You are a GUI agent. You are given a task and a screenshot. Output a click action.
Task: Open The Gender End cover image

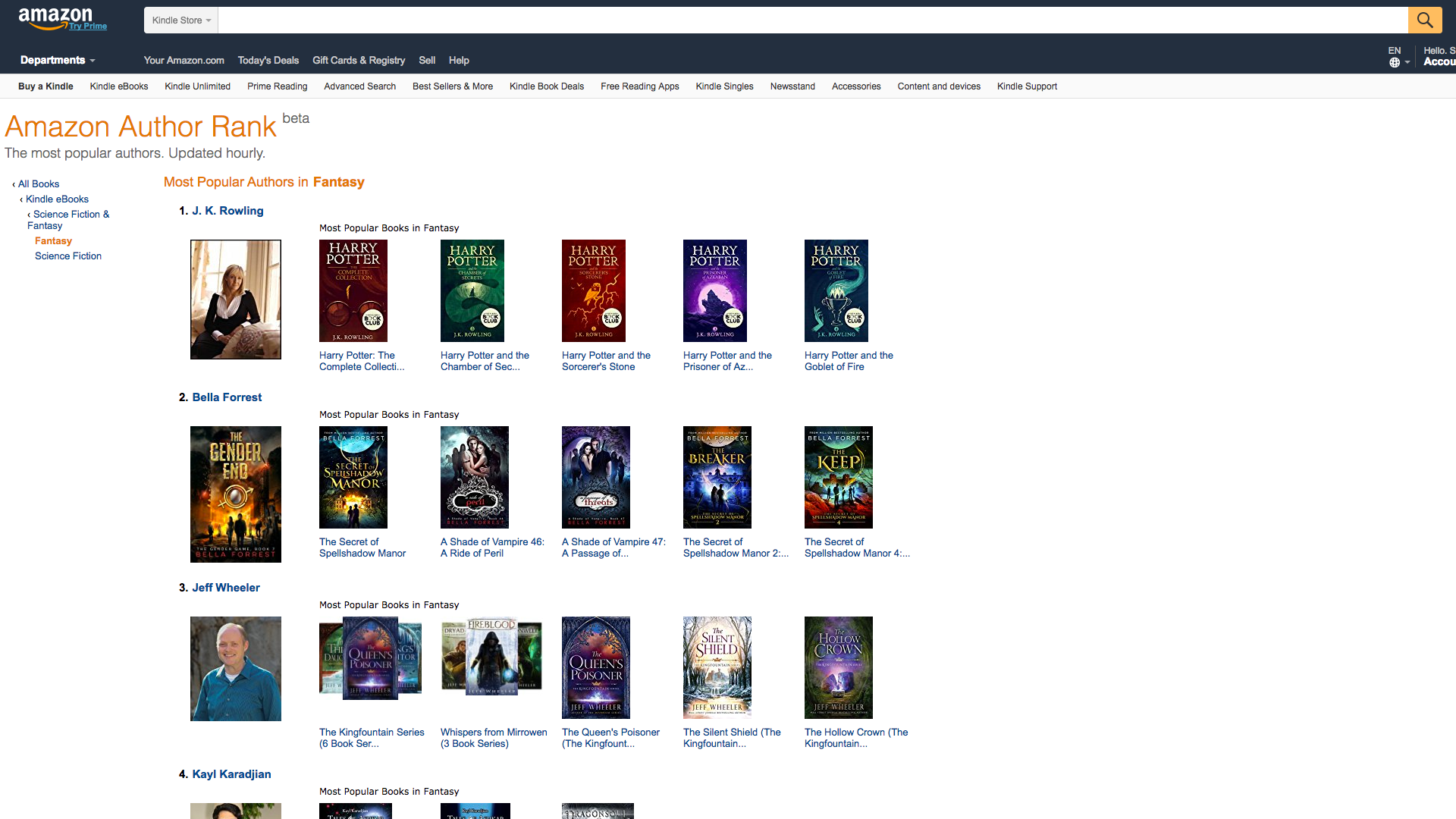coord(235,494)
